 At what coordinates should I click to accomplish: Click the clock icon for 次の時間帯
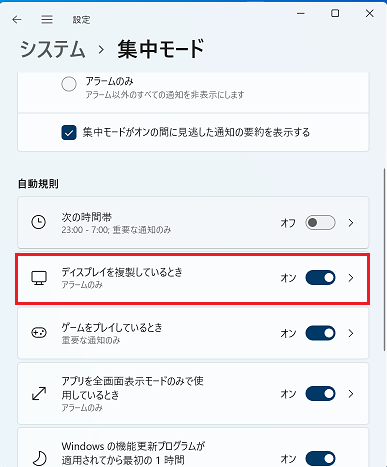39,222
